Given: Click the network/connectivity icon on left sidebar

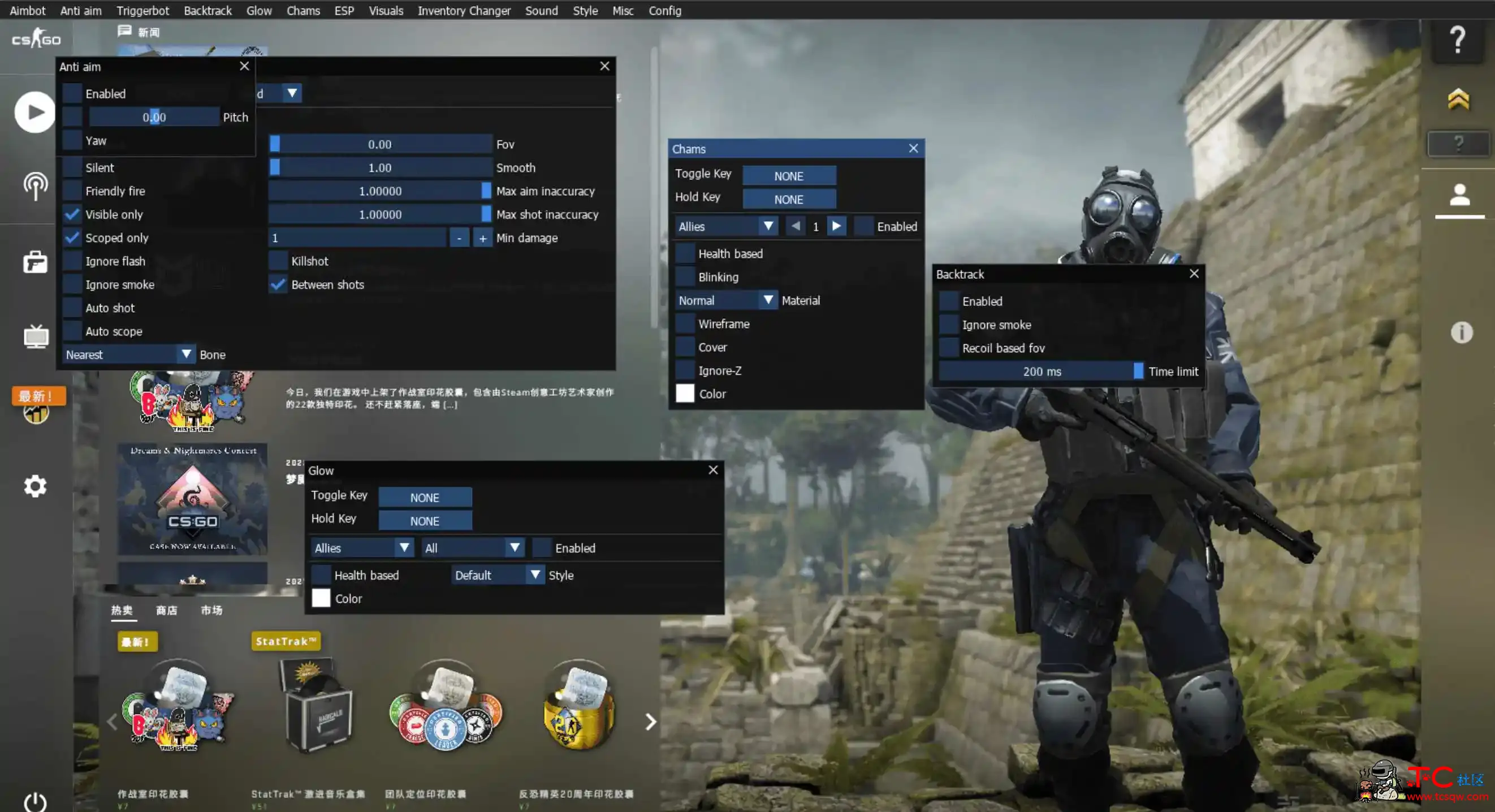Looking at the screenshot, I should tap(34, 185).
